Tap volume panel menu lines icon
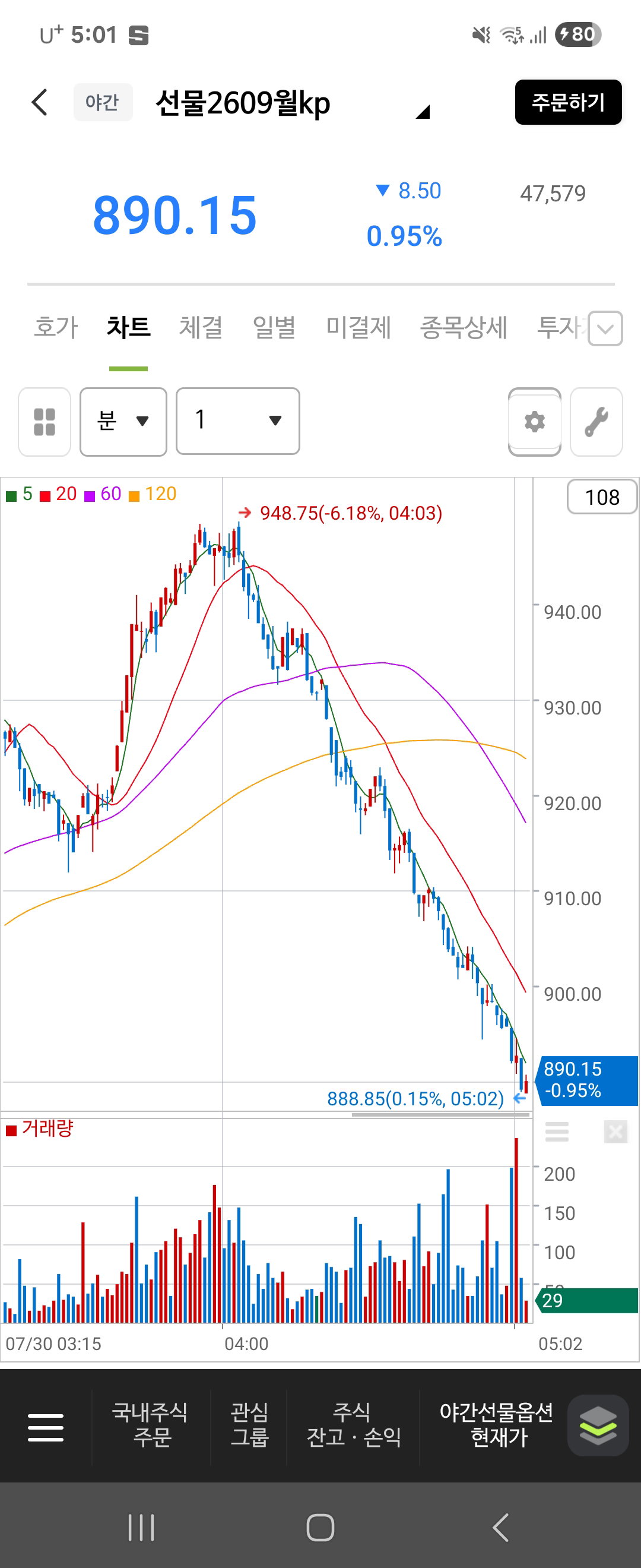Screen dimensions: 641x1568 click(557, 1131)
